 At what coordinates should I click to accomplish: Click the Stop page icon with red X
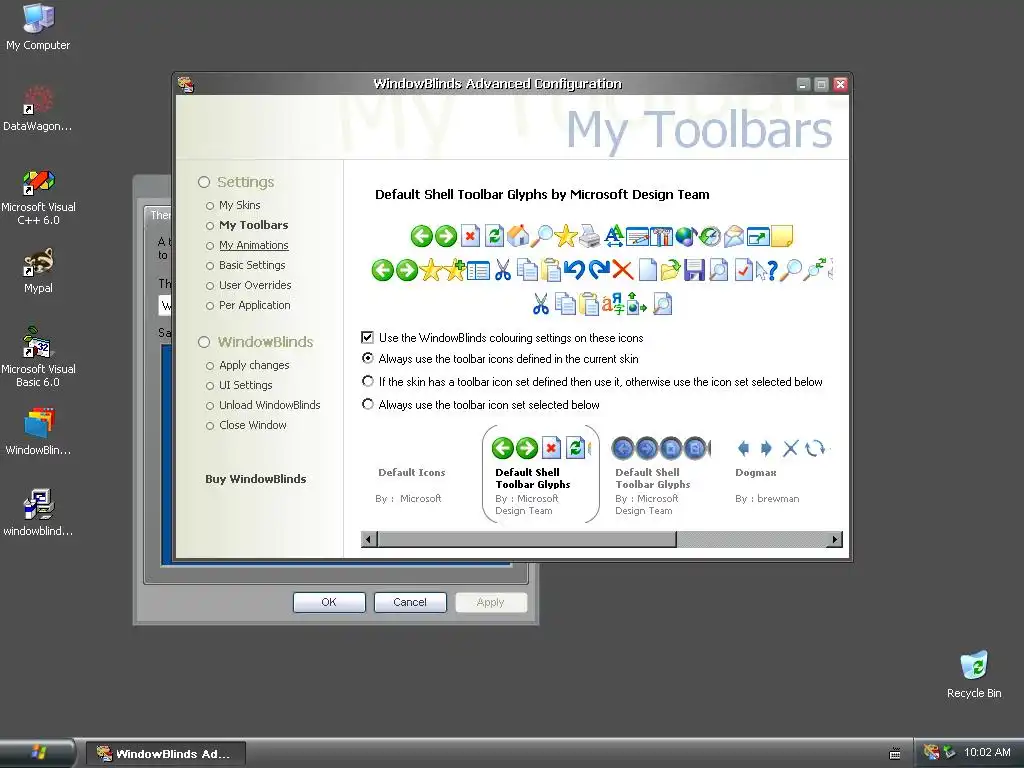tap(470, 236)
